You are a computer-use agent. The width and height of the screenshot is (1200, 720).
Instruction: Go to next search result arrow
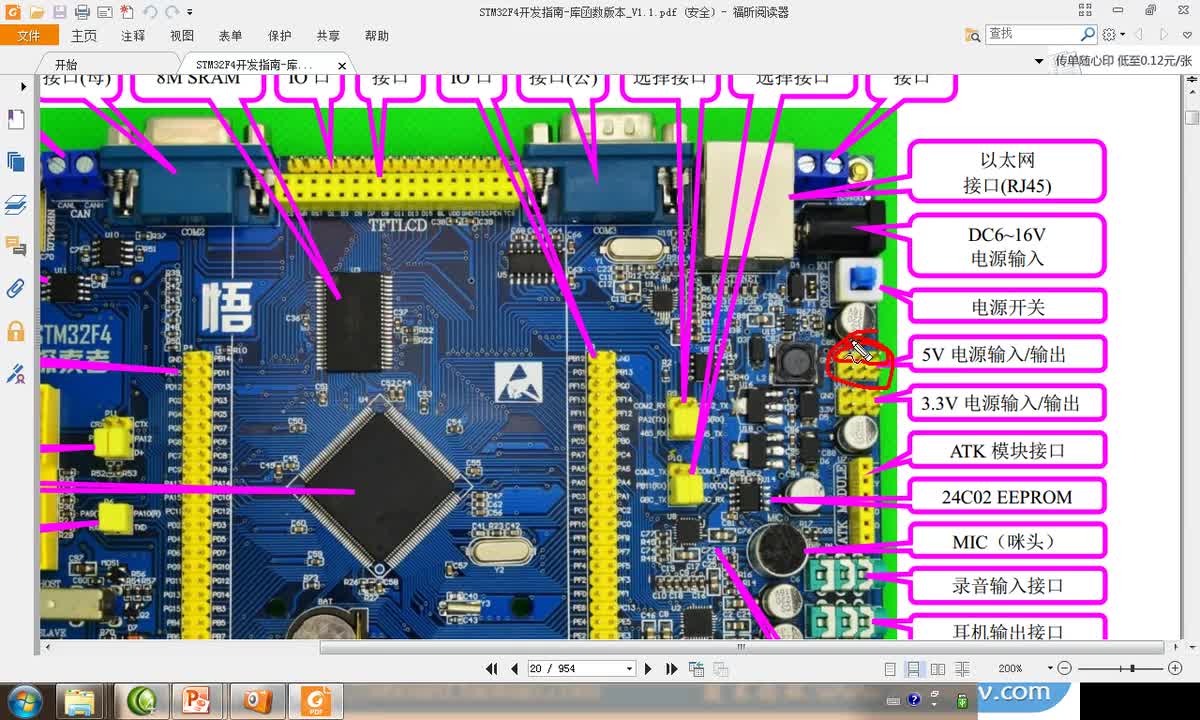(x=1164, y=34)
